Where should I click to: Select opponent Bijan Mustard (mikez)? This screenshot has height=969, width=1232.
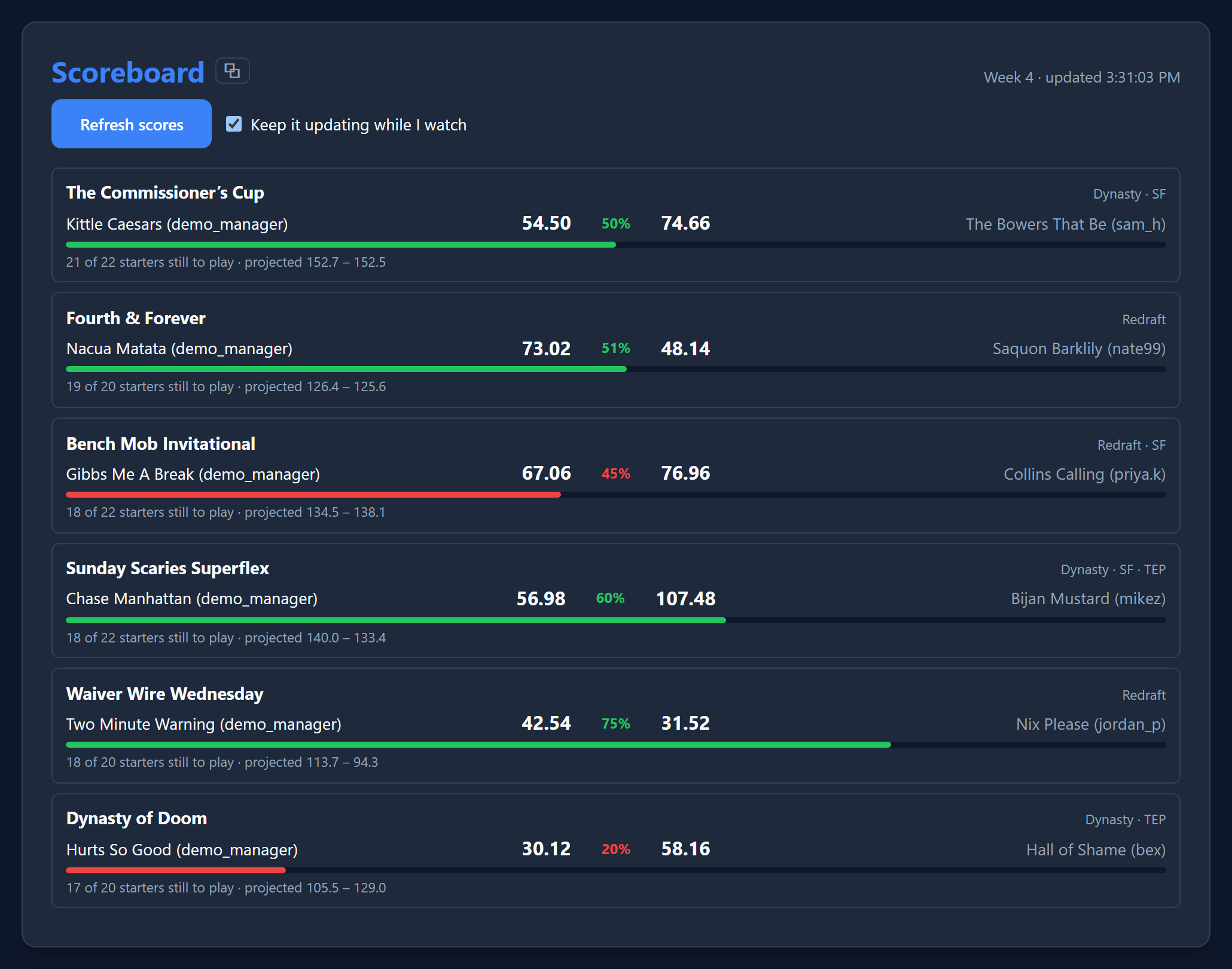click(x=1088, y=599)
